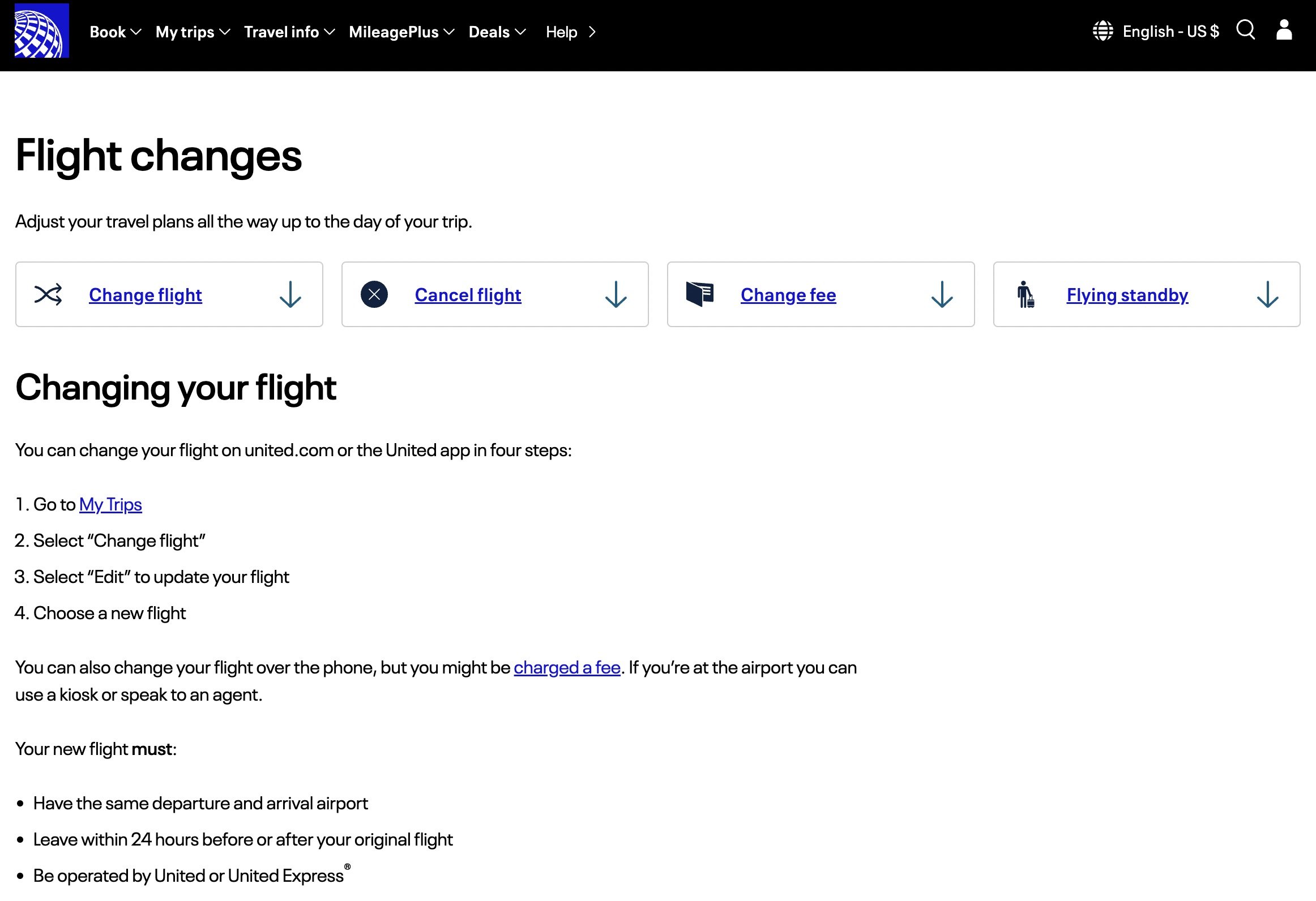
Task: Open the Deals navigation menu
Action: coord(498,32)
